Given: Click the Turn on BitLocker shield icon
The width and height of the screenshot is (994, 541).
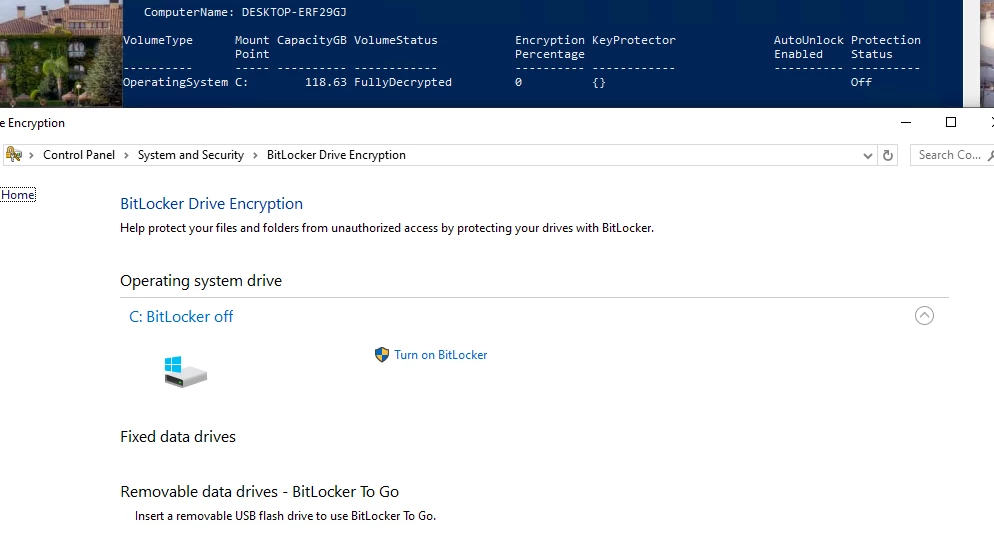Looking at the screenshot, I should [382, 355].
